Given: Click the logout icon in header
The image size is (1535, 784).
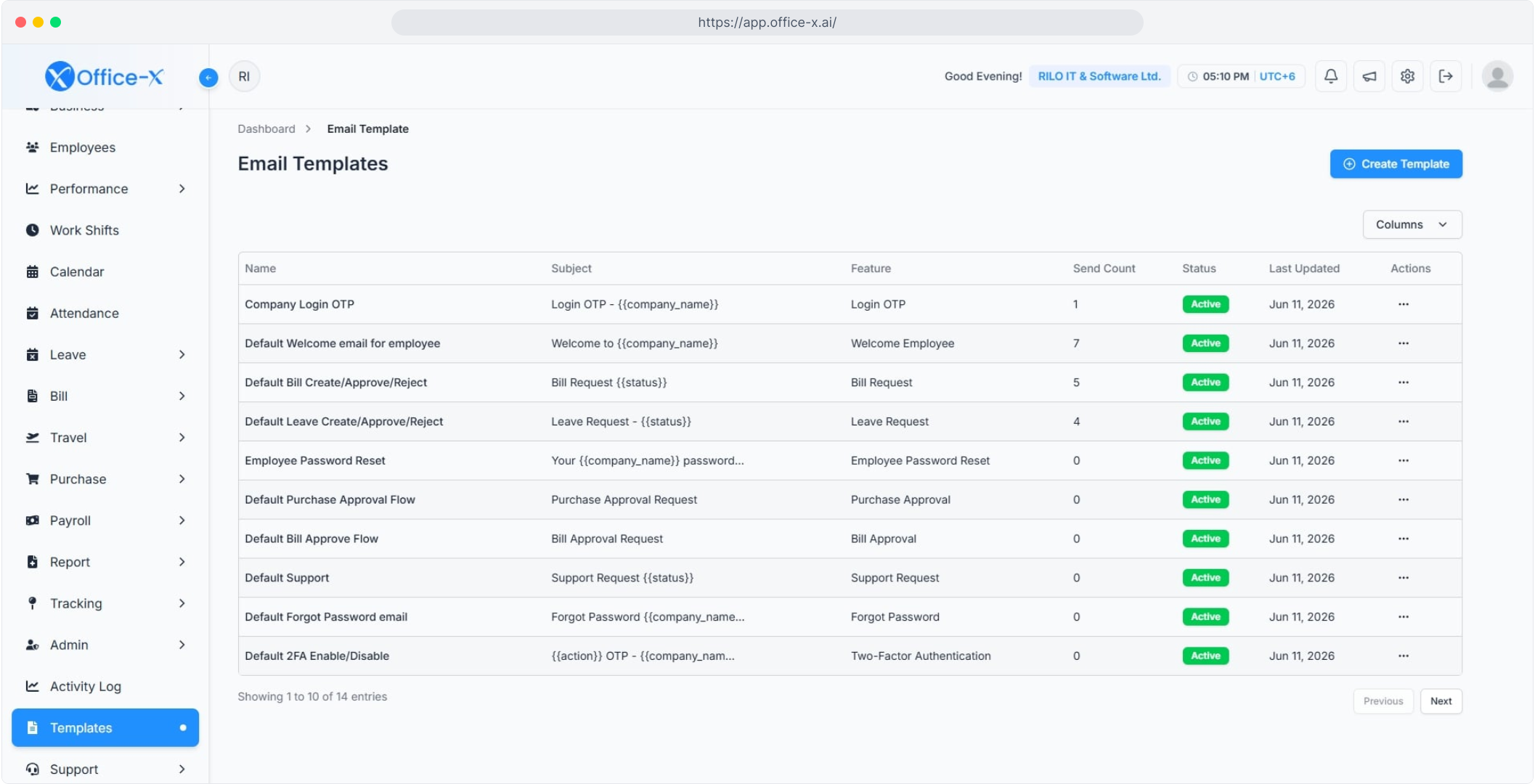Looking at the screenshot, I should tap(1446, 76).
